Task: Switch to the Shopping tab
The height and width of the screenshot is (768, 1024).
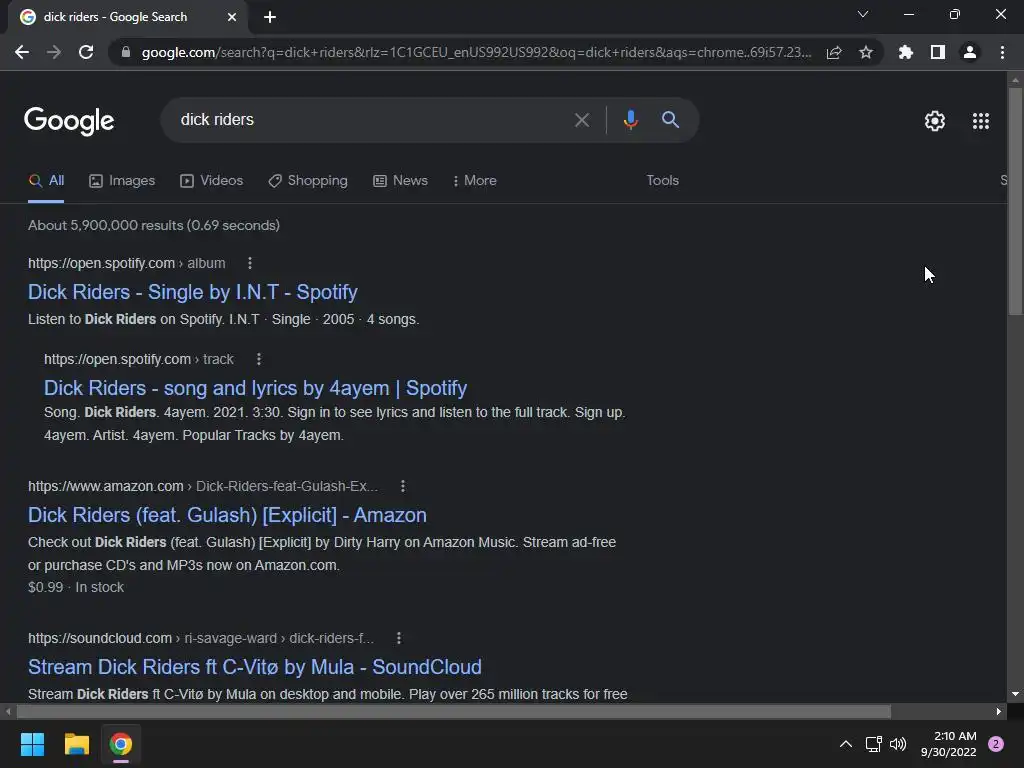Action: (308, 181)
